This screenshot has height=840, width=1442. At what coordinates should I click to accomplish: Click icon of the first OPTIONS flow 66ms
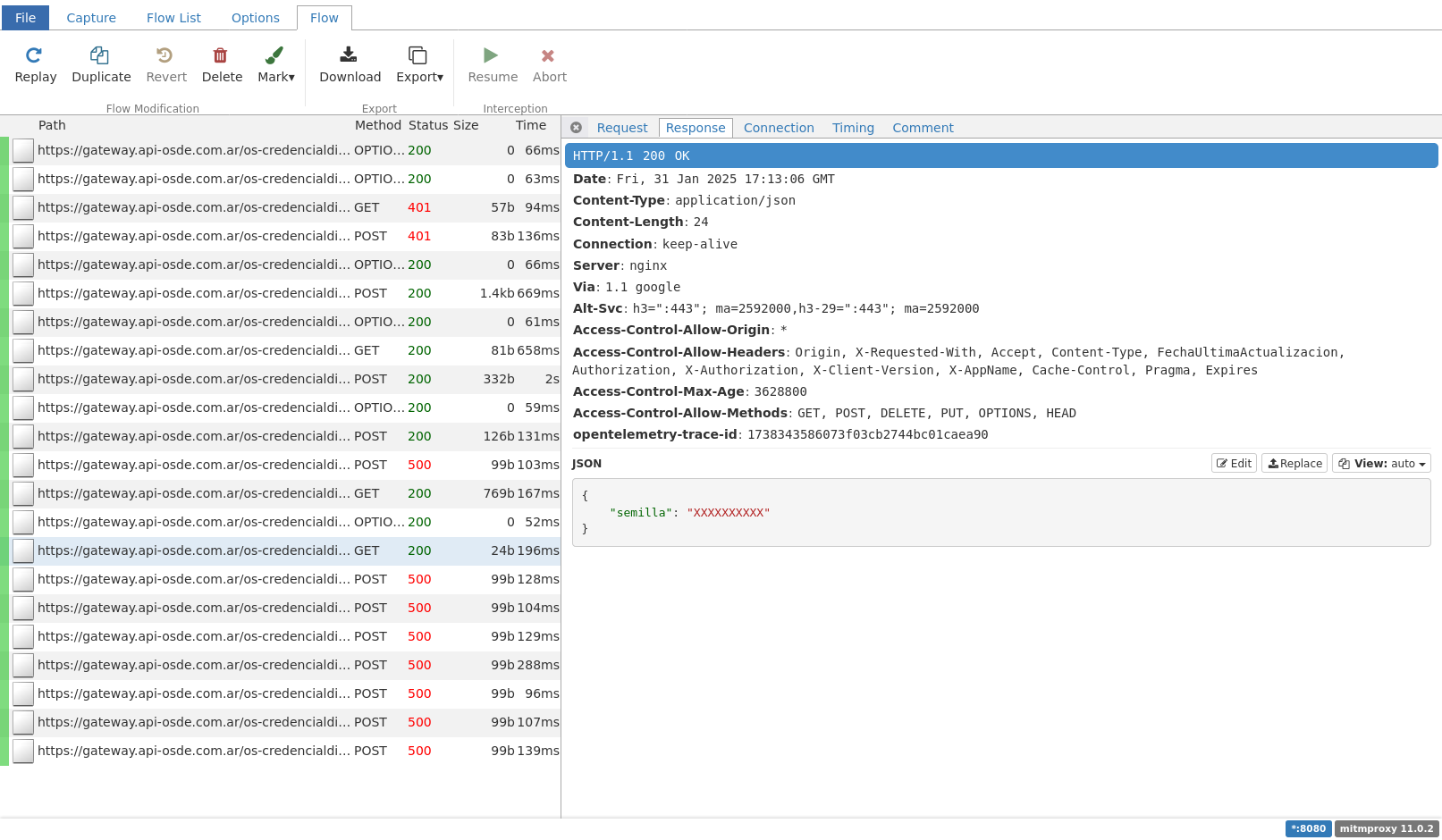[23, 150]
